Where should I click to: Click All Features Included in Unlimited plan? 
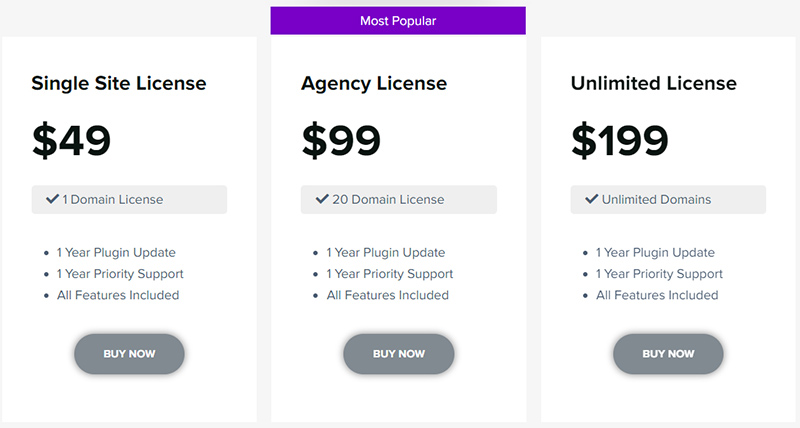point(657,295)
